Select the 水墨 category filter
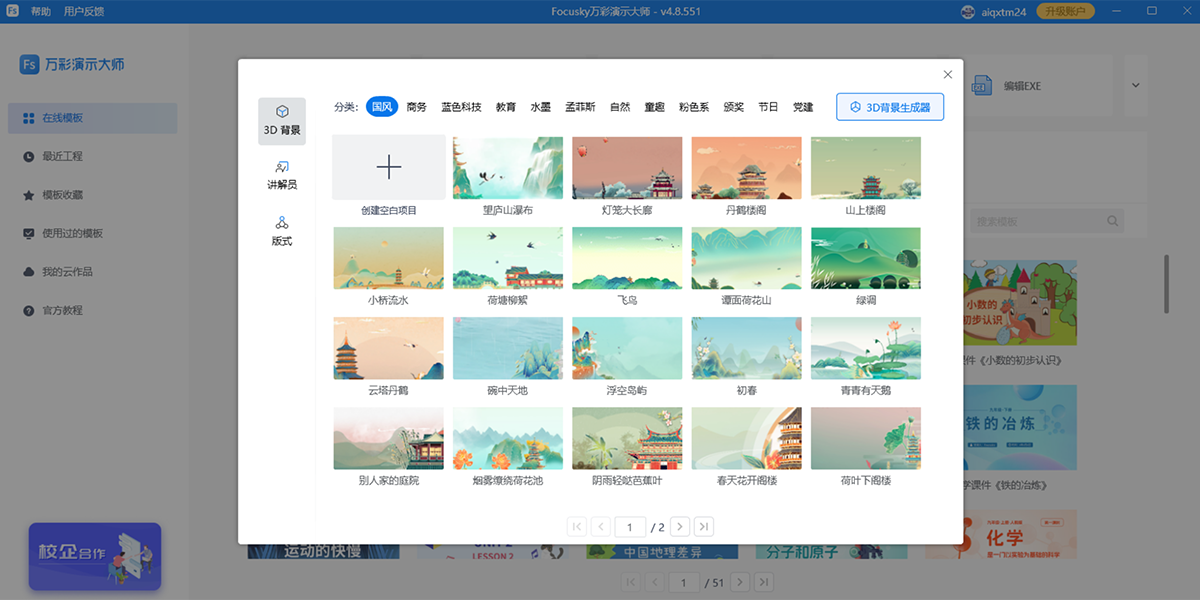The height and width of the screenshot is (600, 1200). point(540,106)
